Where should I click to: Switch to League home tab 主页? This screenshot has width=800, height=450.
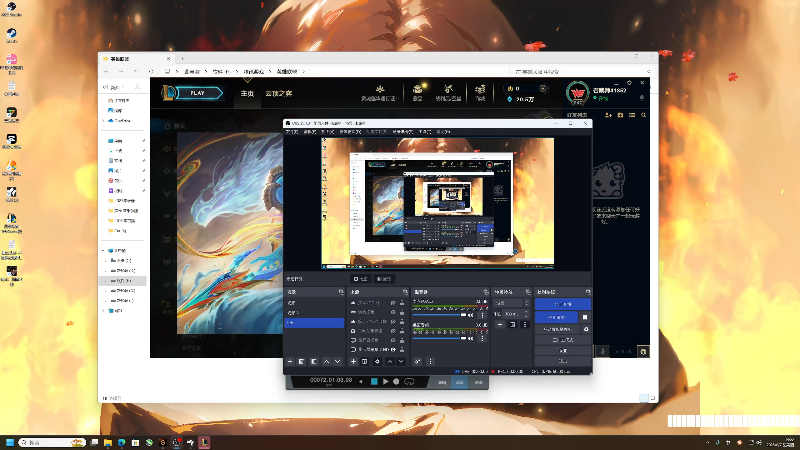point(247,93)
